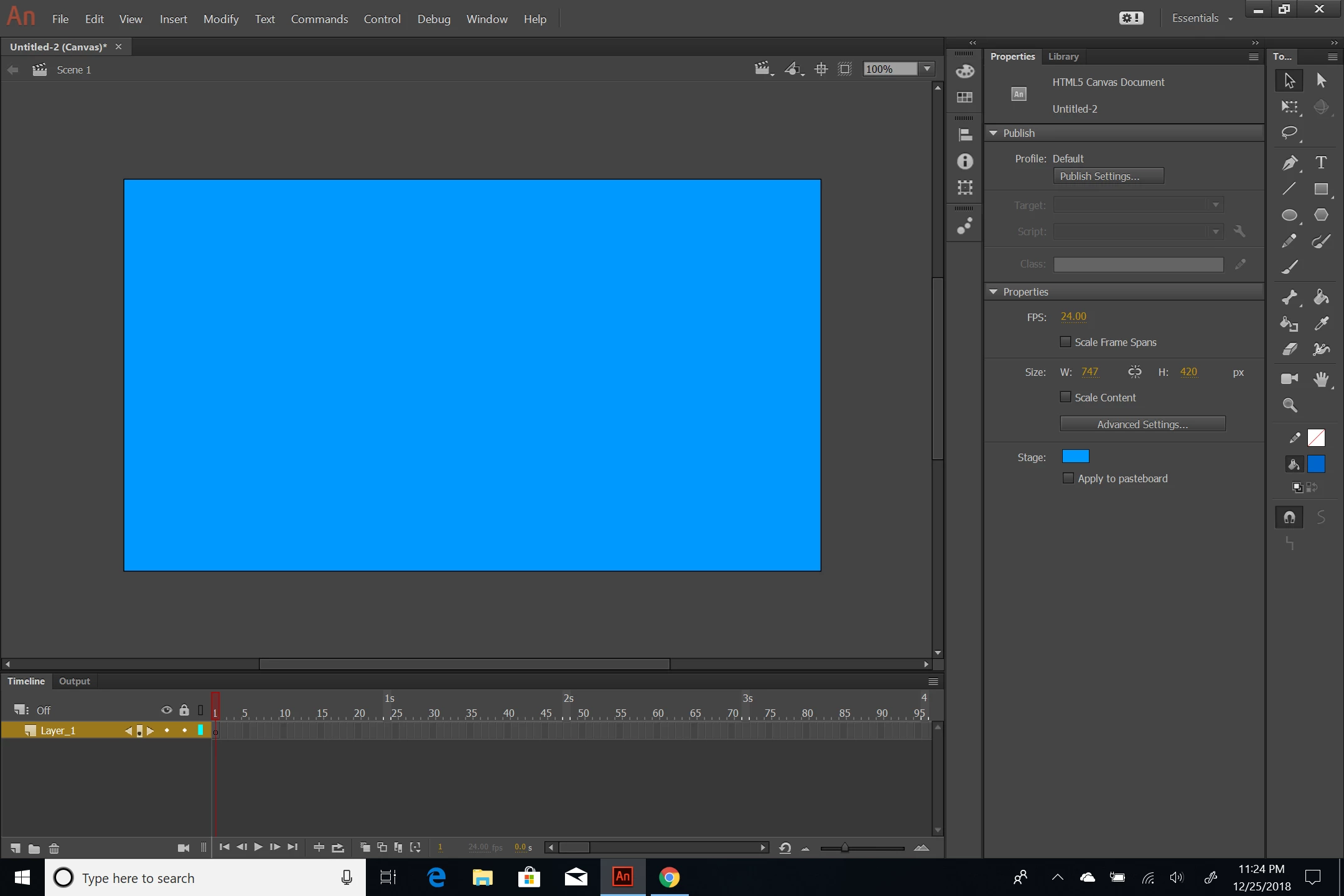Enable the Scale Content checkbox
Viewport: 1344px width, 896px height.
tap(1065, 397)
